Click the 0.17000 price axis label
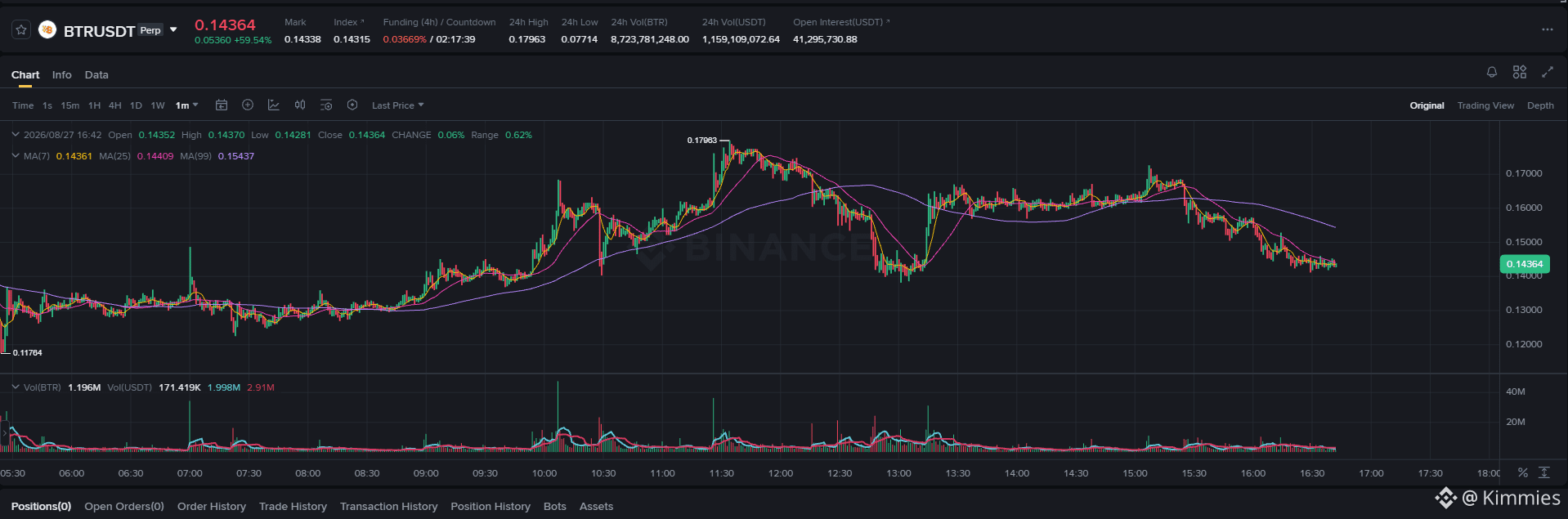The height and width of the screenshot is (519, 1568). point(1524,173)
